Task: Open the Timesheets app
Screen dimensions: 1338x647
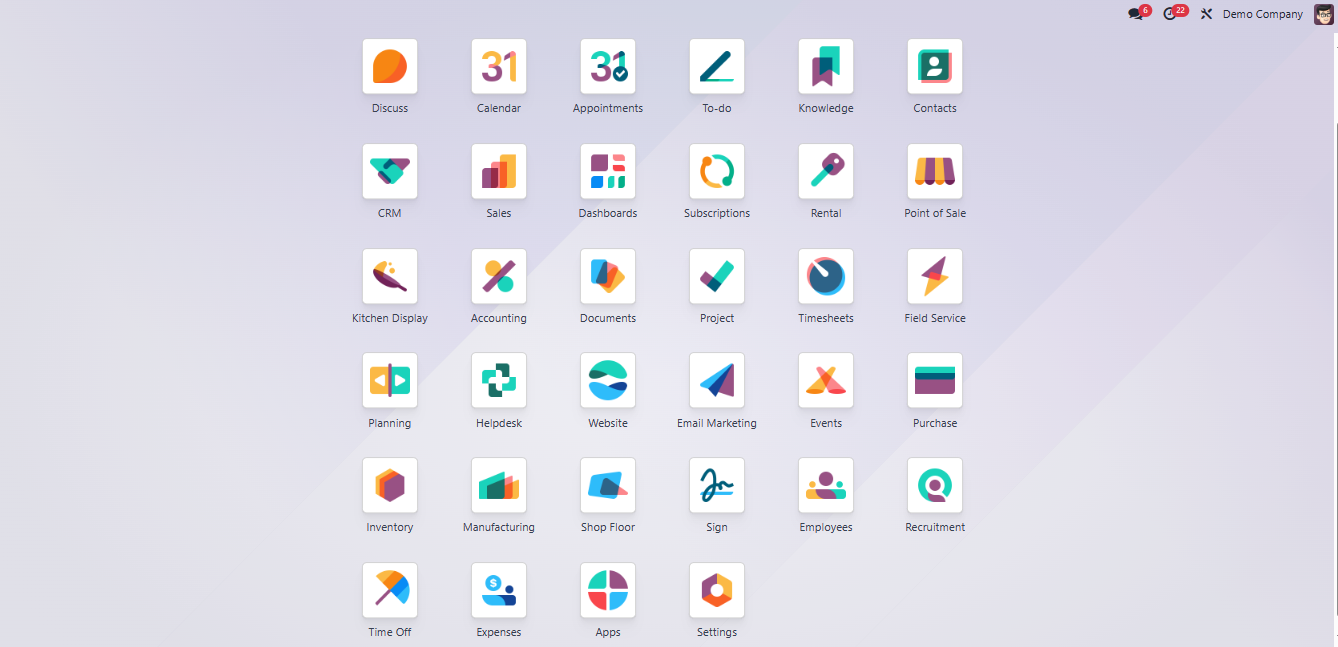Action: (825, 276)
